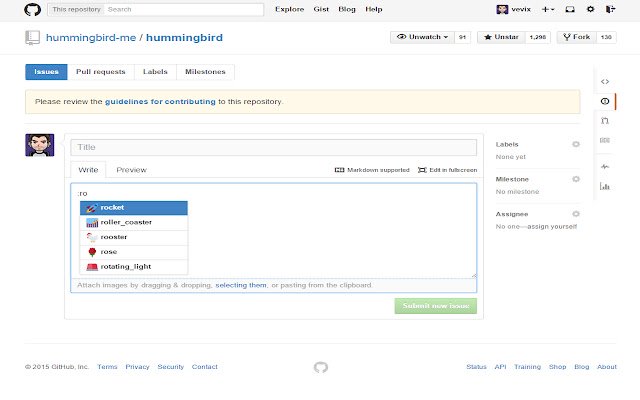The width and height of the screenshot is (640, 400).
Task: Open the Contact footer link
Action: coord(204,367)
